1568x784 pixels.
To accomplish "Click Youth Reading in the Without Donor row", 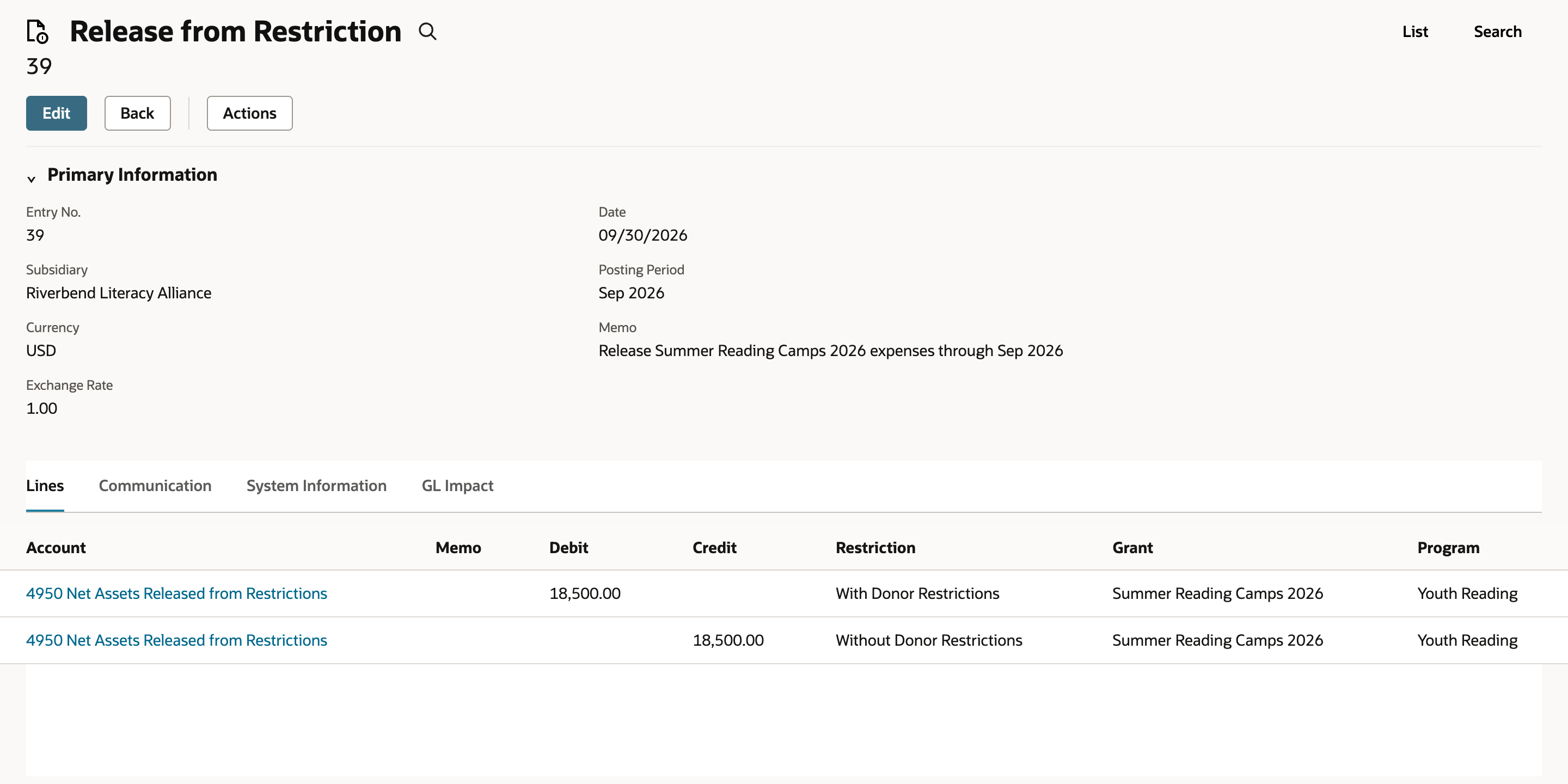I will point(1468,640).
